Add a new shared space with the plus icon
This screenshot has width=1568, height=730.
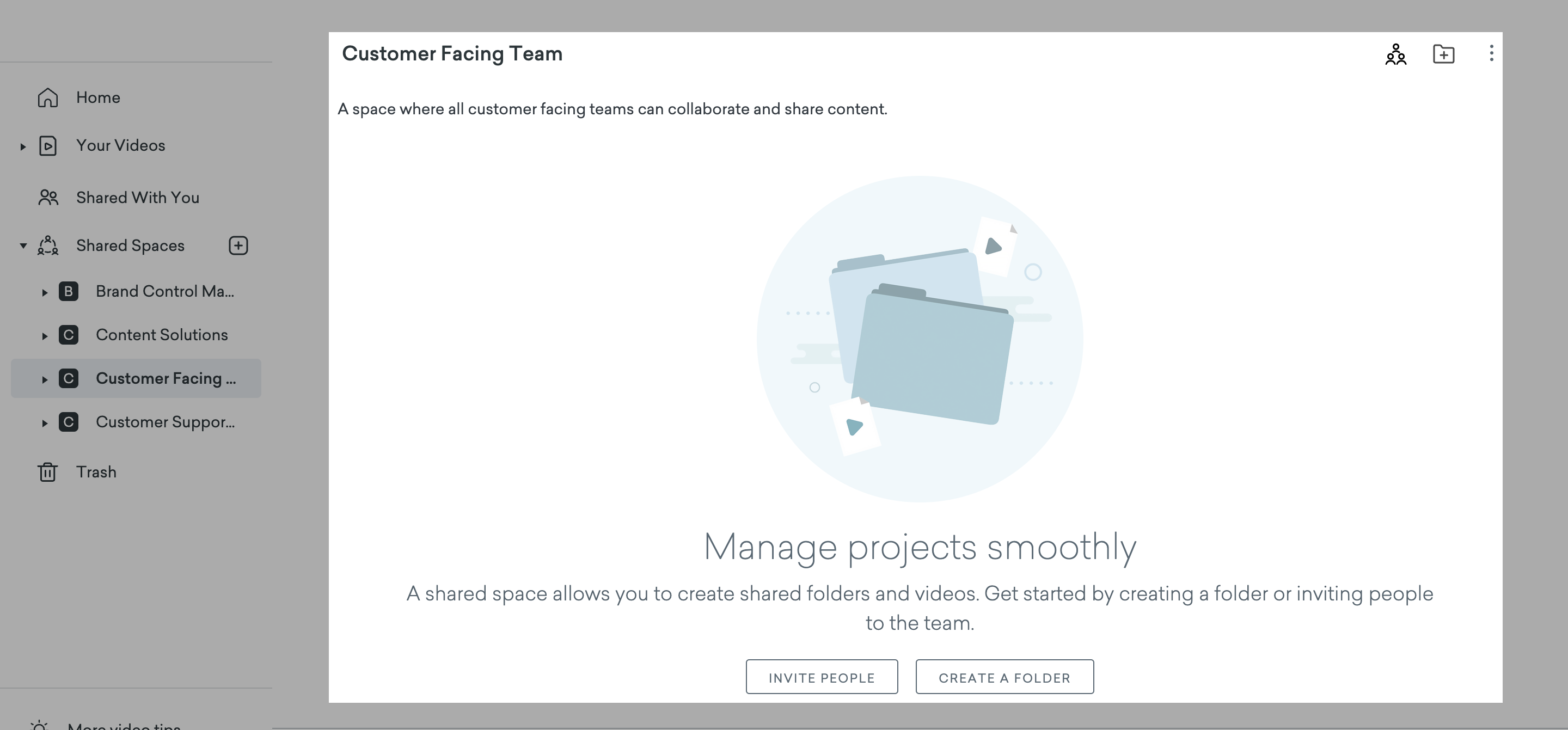coord(238,246)
